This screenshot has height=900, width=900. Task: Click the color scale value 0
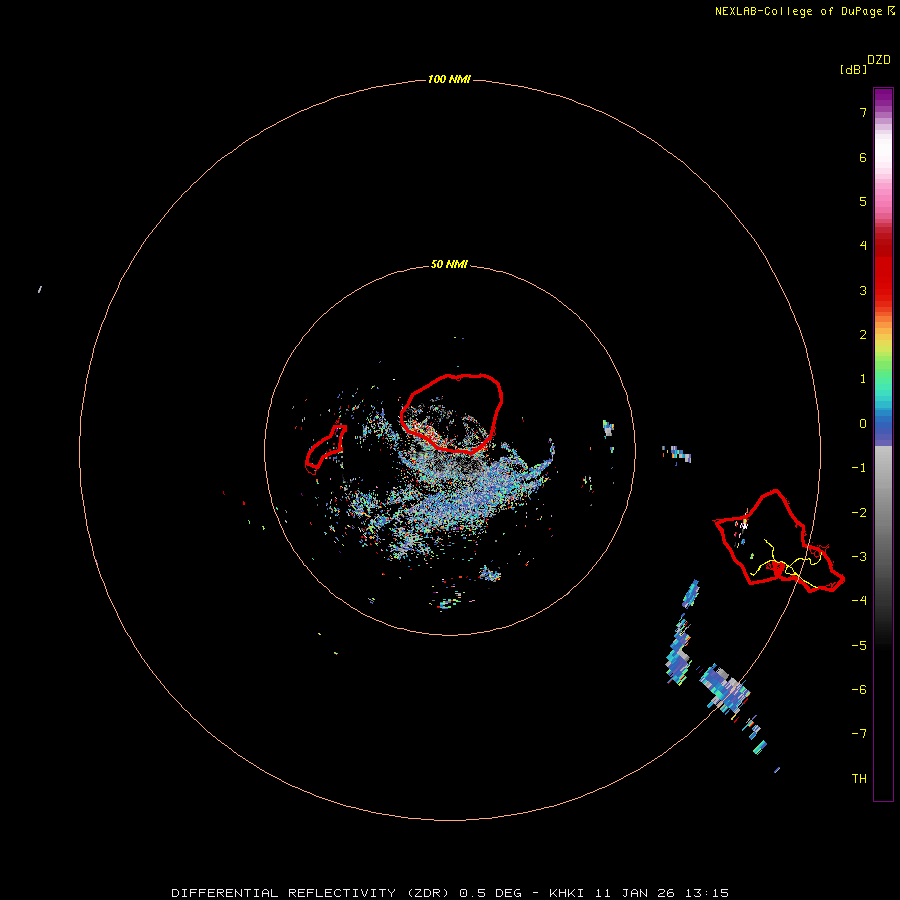pyautogui.click(x=863, y=424)
